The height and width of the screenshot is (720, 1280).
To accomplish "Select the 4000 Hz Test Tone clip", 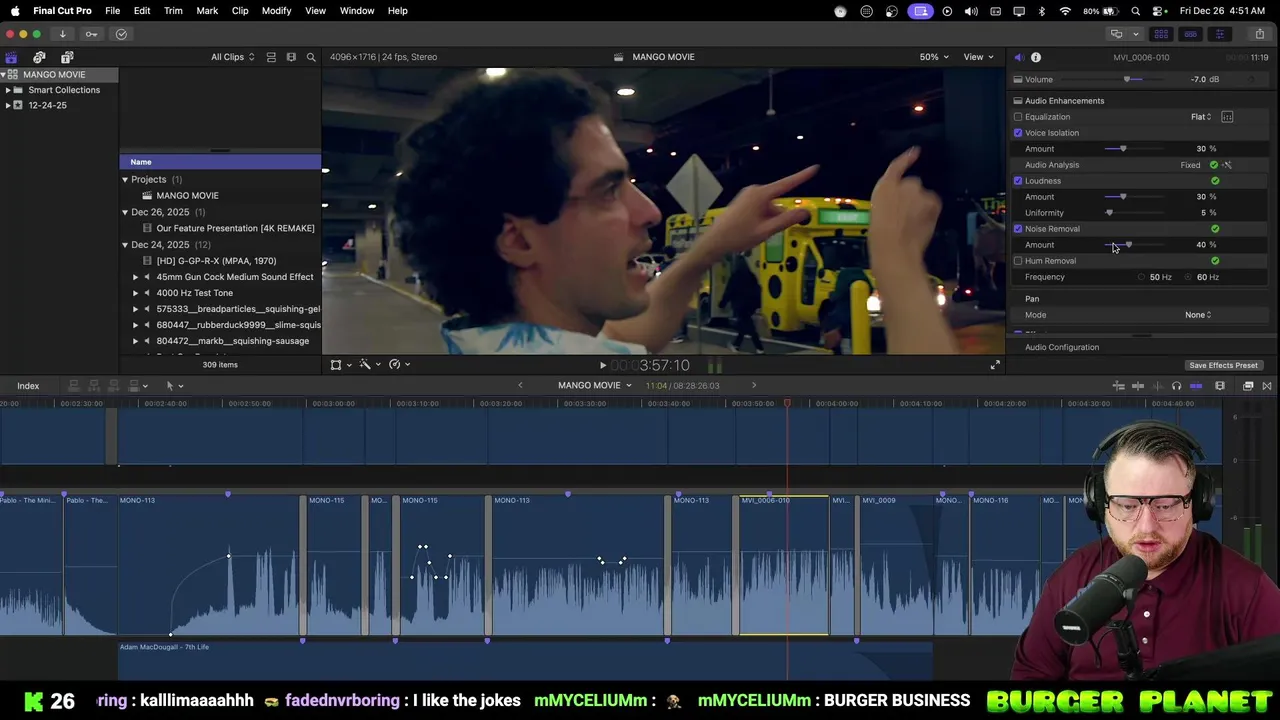I will coord(194,293).
